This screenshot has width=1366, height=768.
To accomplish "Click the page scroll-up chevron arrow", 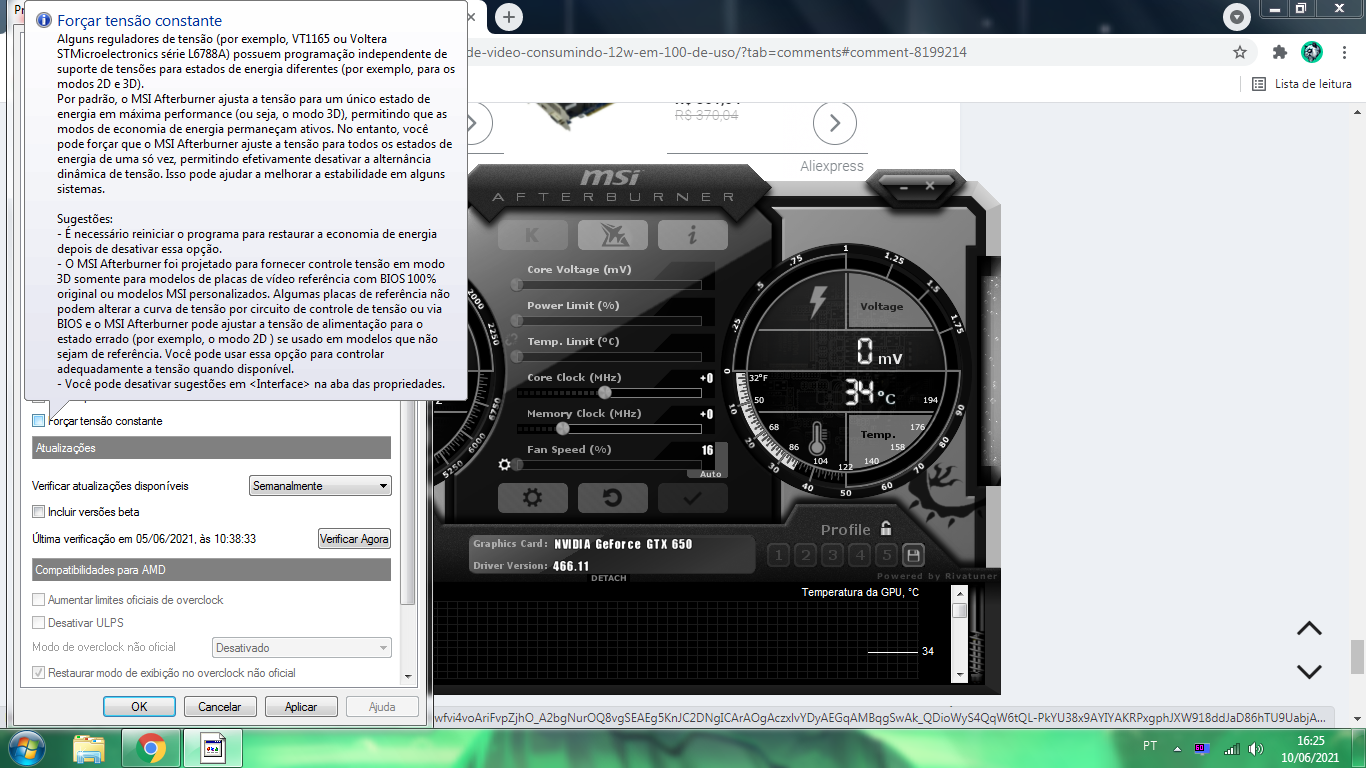I will click(x=1309, y=628).
